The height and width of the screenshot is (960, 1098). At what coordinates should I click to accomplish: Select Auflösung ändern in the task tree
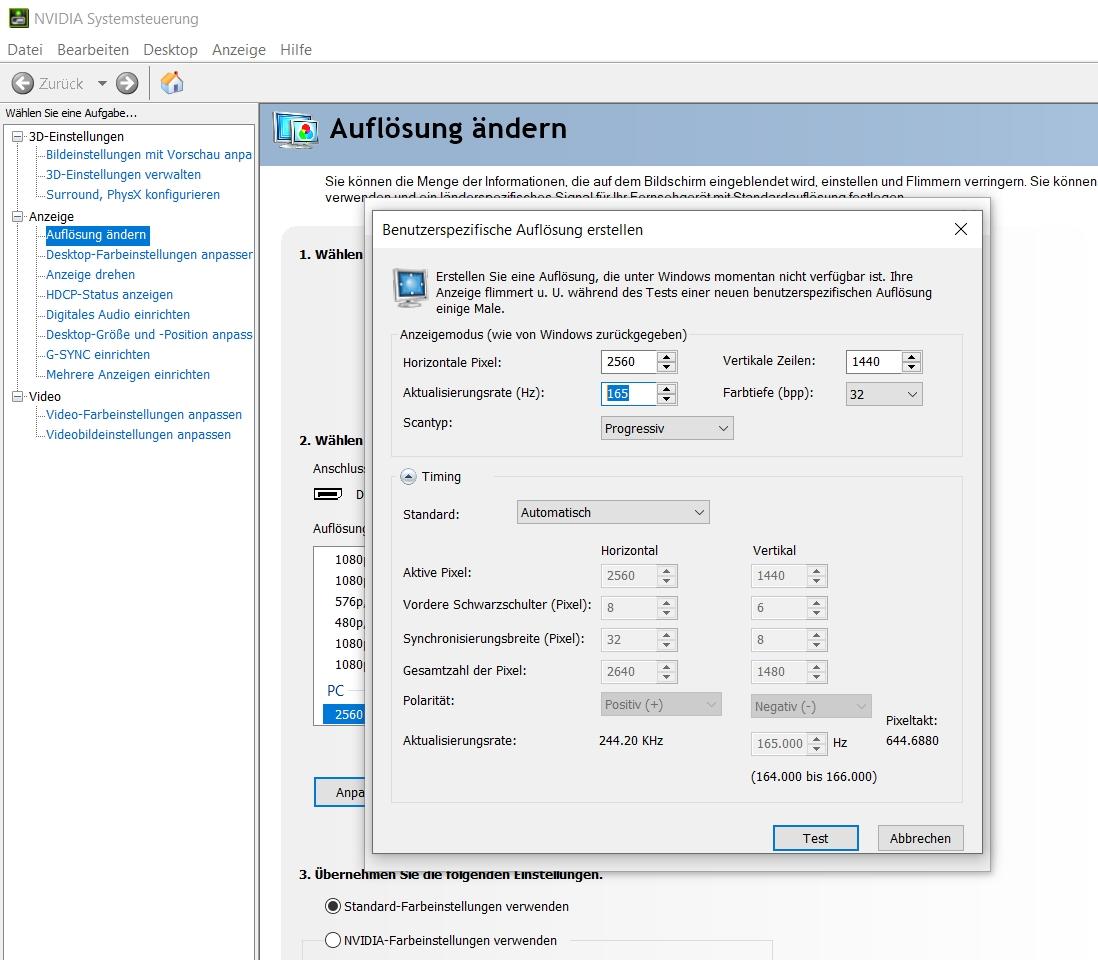pyautogui.click(x=97, y=235)
